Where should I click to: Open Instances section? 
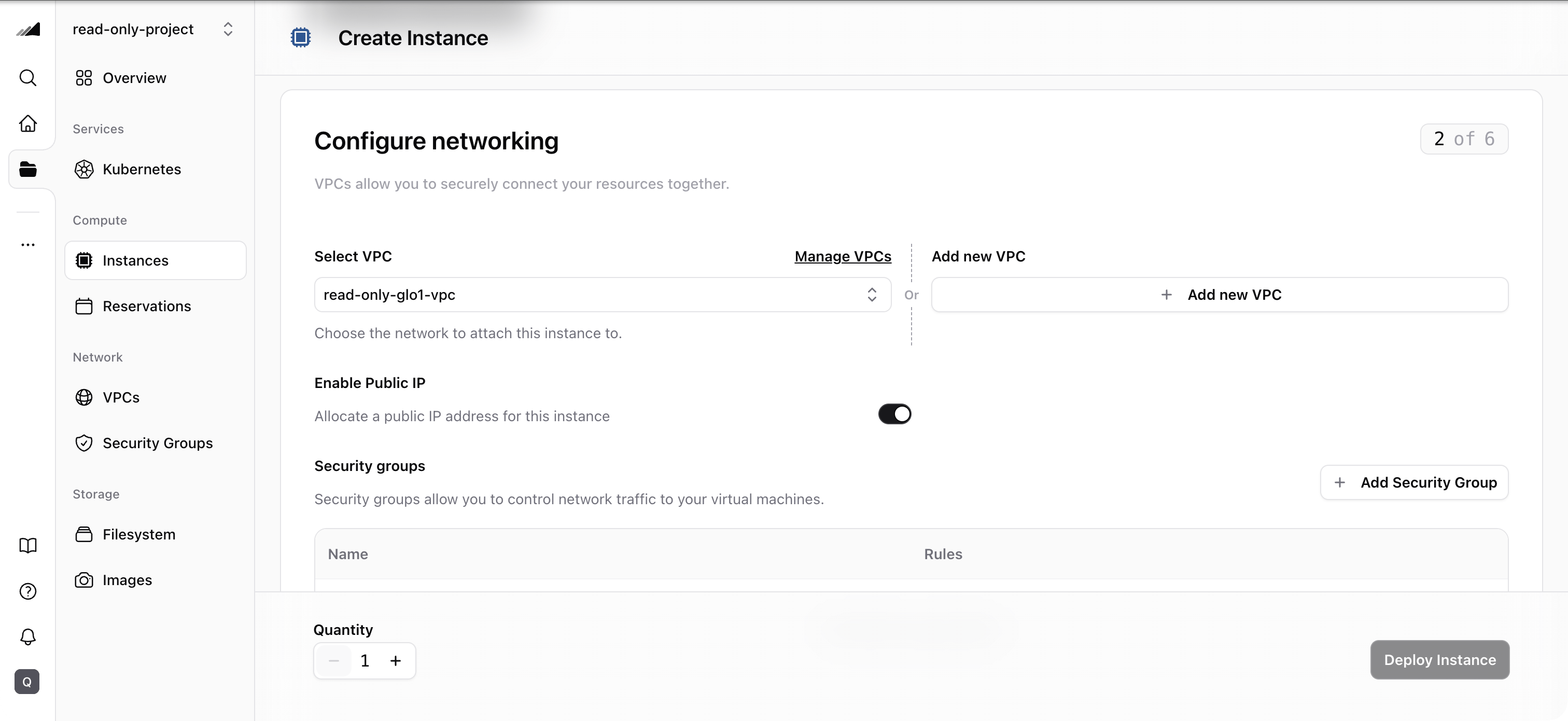coord(155,260)
